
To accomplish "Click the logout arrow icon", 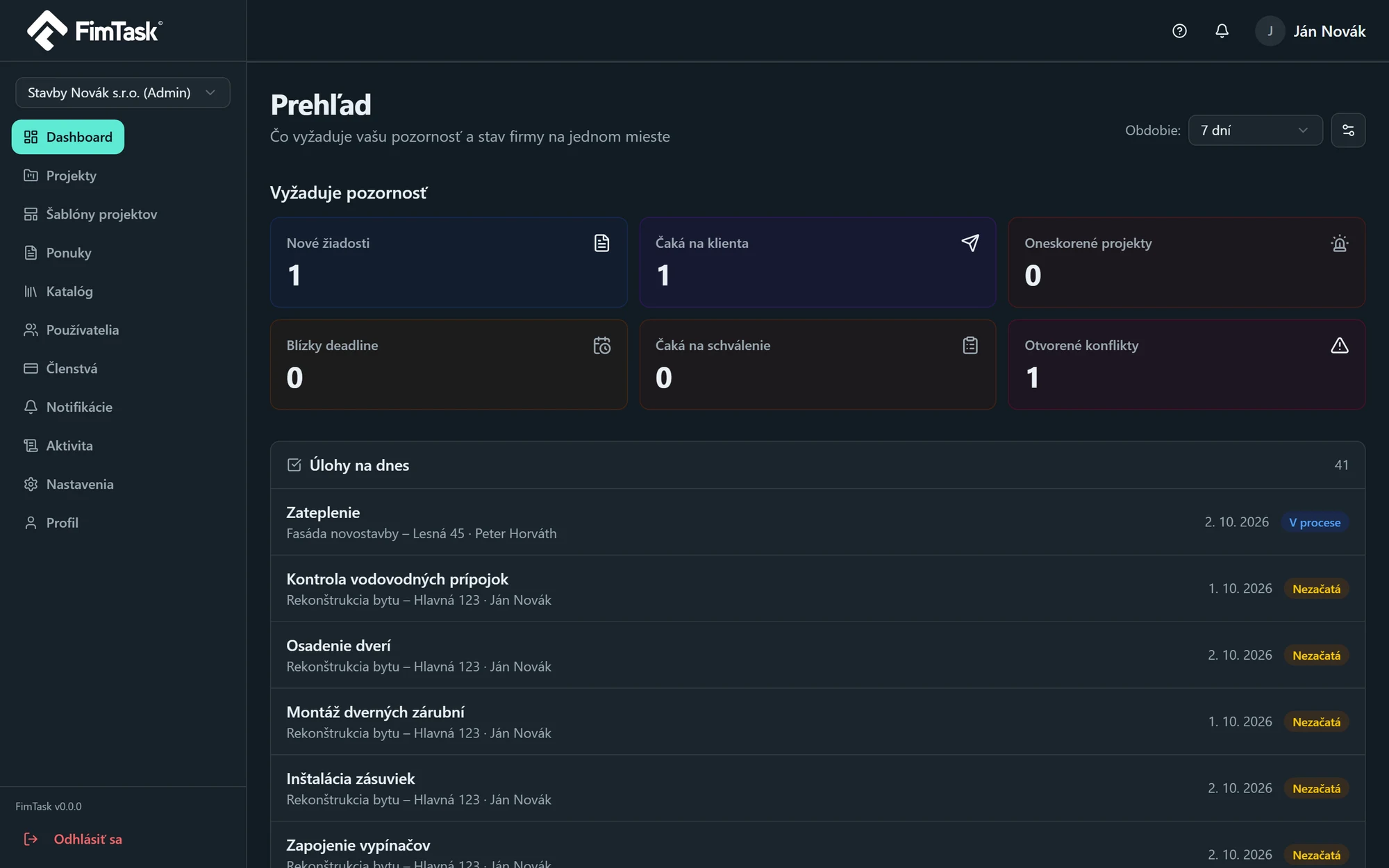I will pyautogui.click(x=31, y=839).
